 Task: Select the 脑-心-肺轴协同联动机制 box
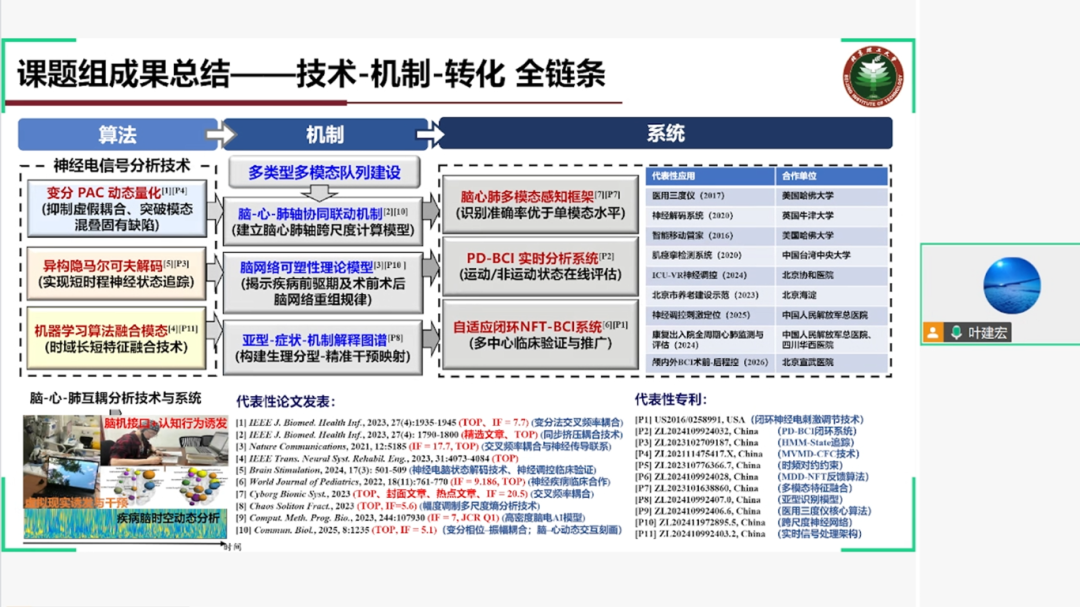pos(322,221)
